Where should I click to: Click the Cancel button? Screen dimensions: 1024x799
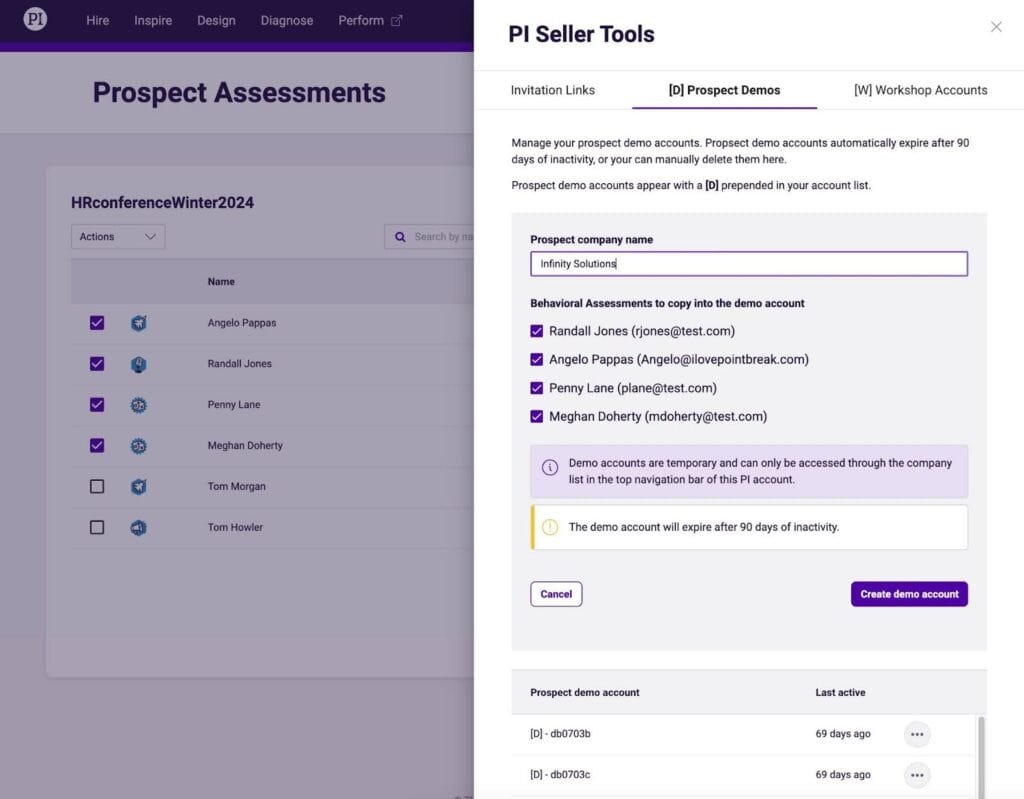(556, 594)
